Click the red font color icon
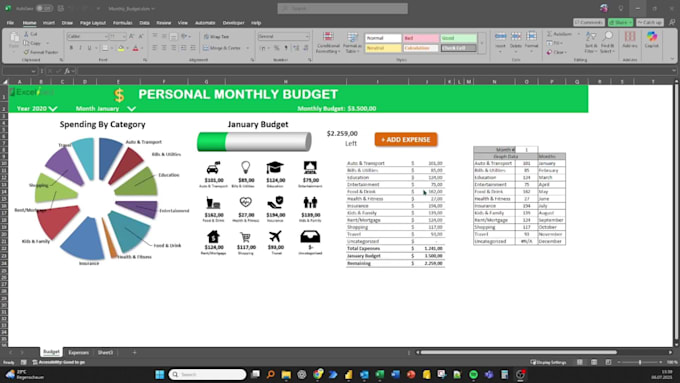This screenshot has height=383, width=680. point(135,48)
